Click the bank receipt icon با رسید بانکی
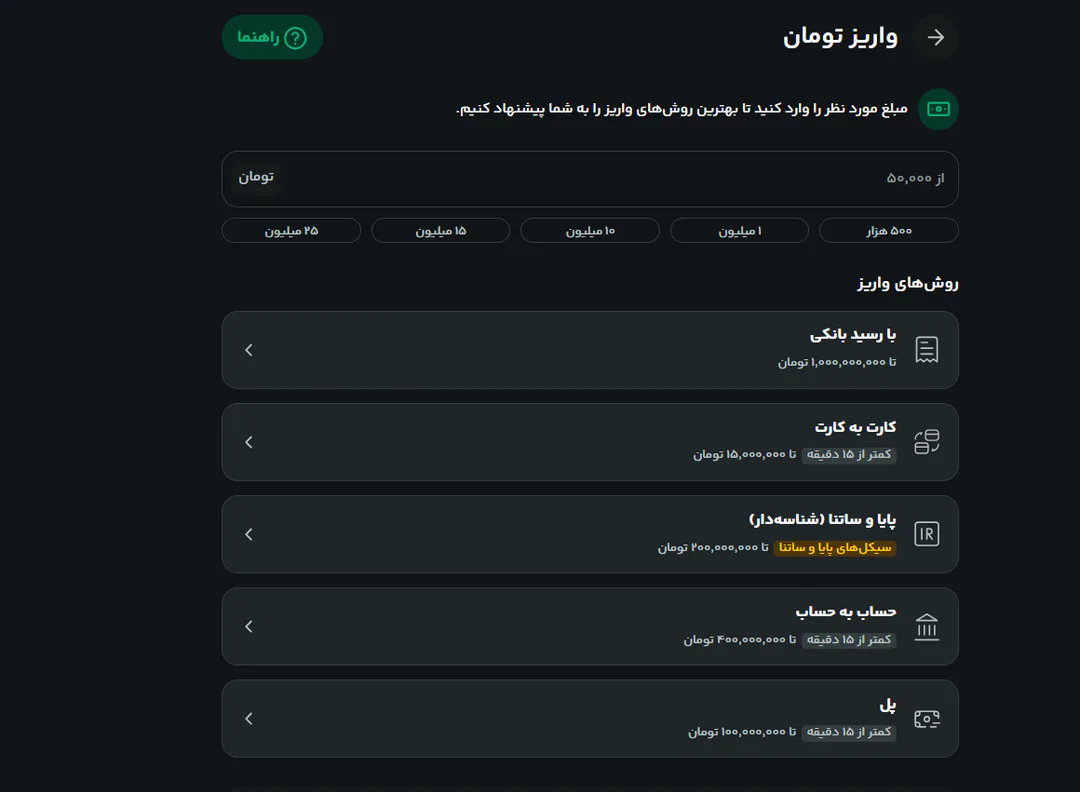The width and height of the screenshot is (1080, 792). pos(926,350)
